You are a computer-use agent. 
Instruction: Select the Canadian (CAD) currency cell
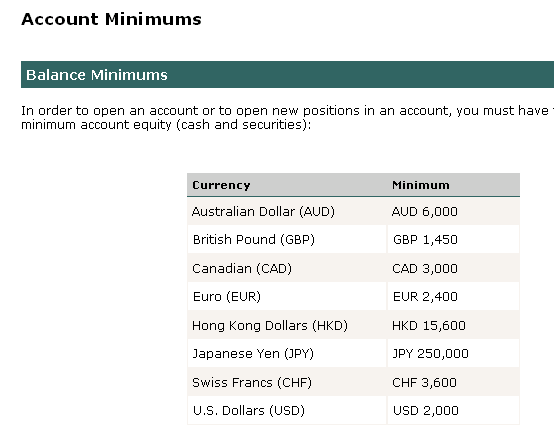pyautogui.click(x=287, y=268)
